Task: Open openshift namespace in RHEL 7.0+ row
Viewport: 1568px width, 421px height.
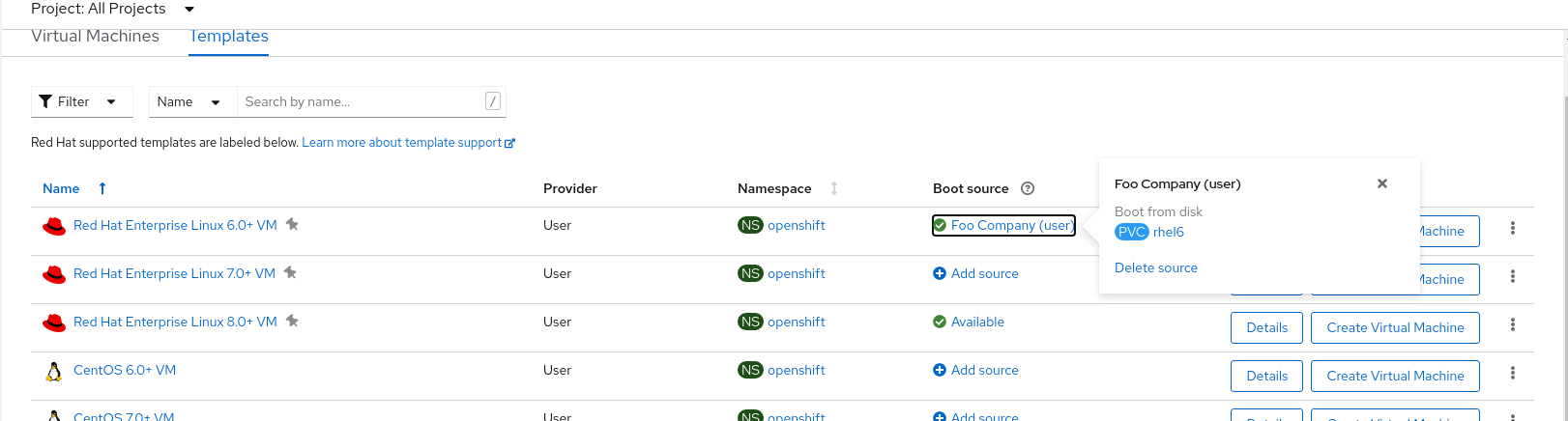Action: click(x=797, y=273)
